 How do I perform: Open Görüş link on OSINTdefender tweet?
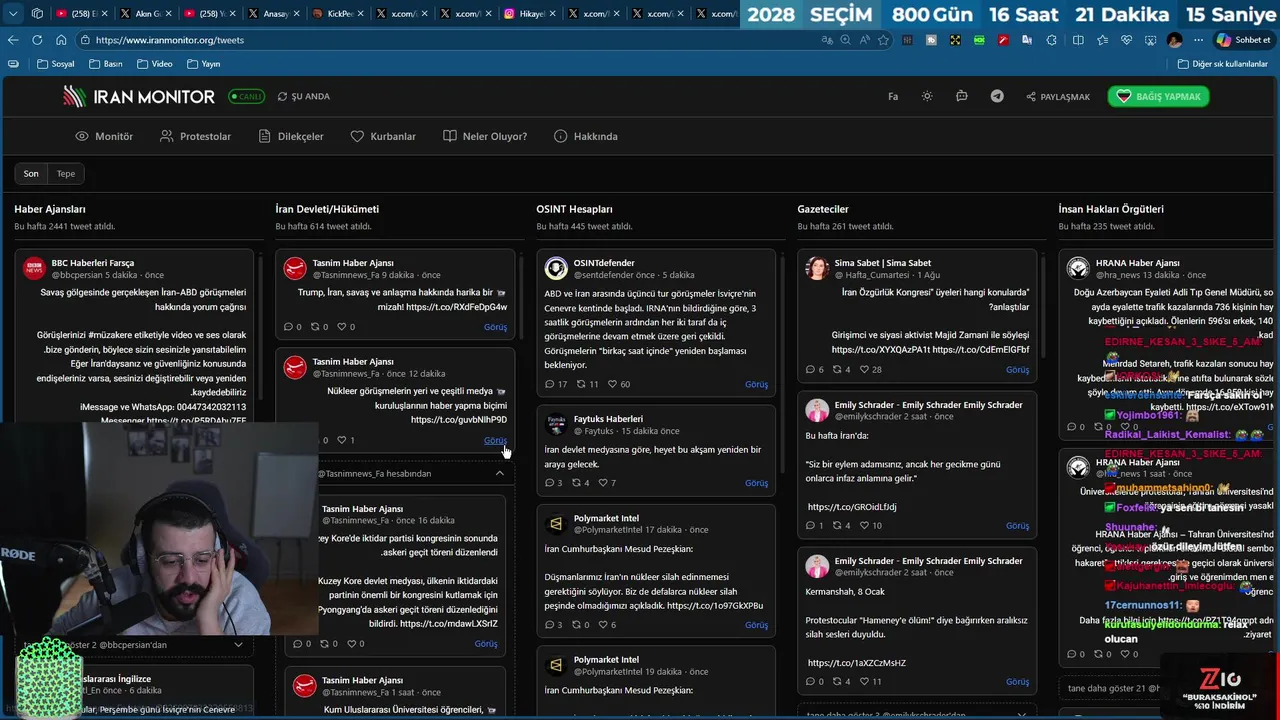tap(756, 384)
